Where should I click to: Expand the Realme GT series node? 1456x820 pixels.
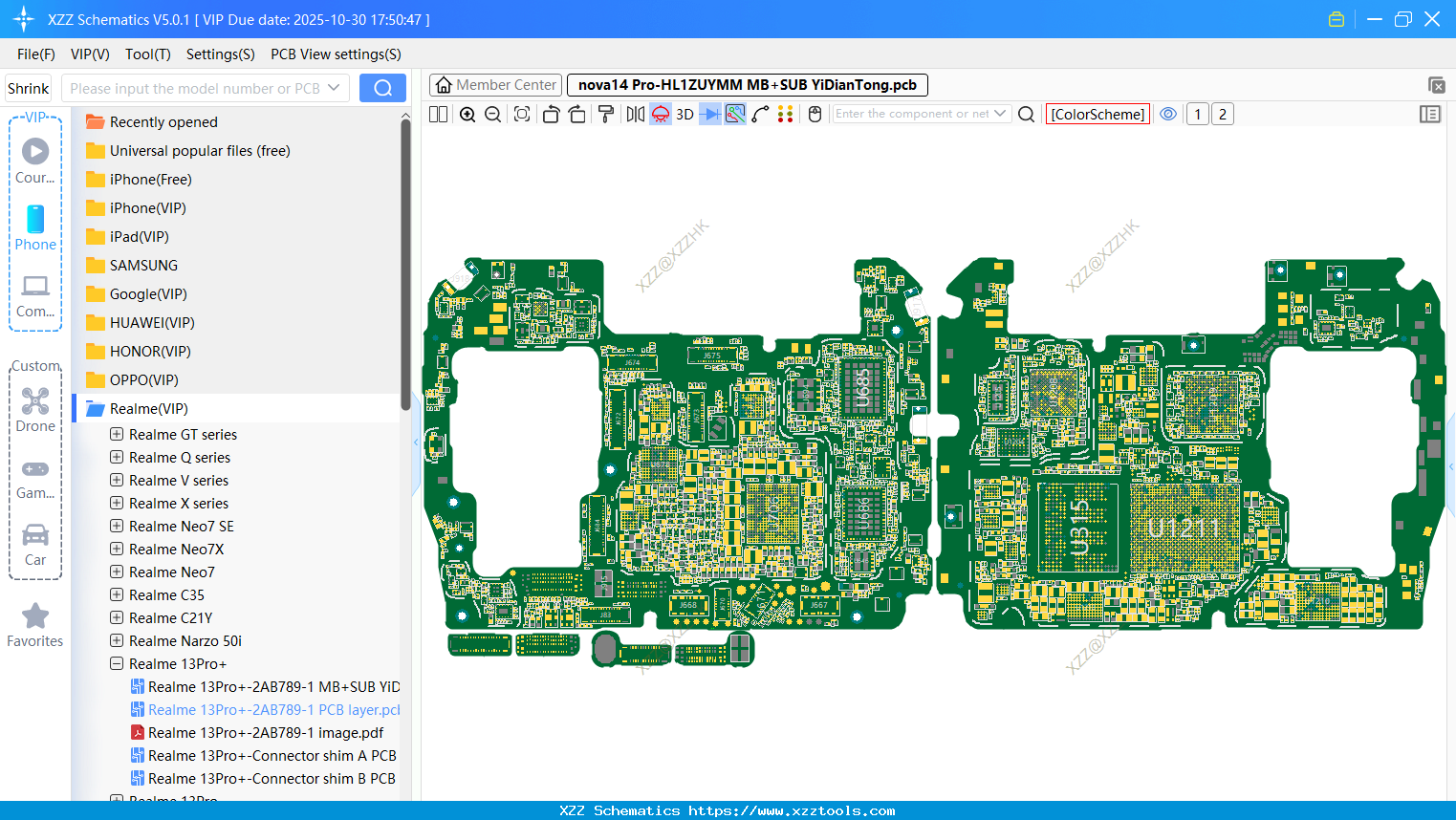[117, 434]
